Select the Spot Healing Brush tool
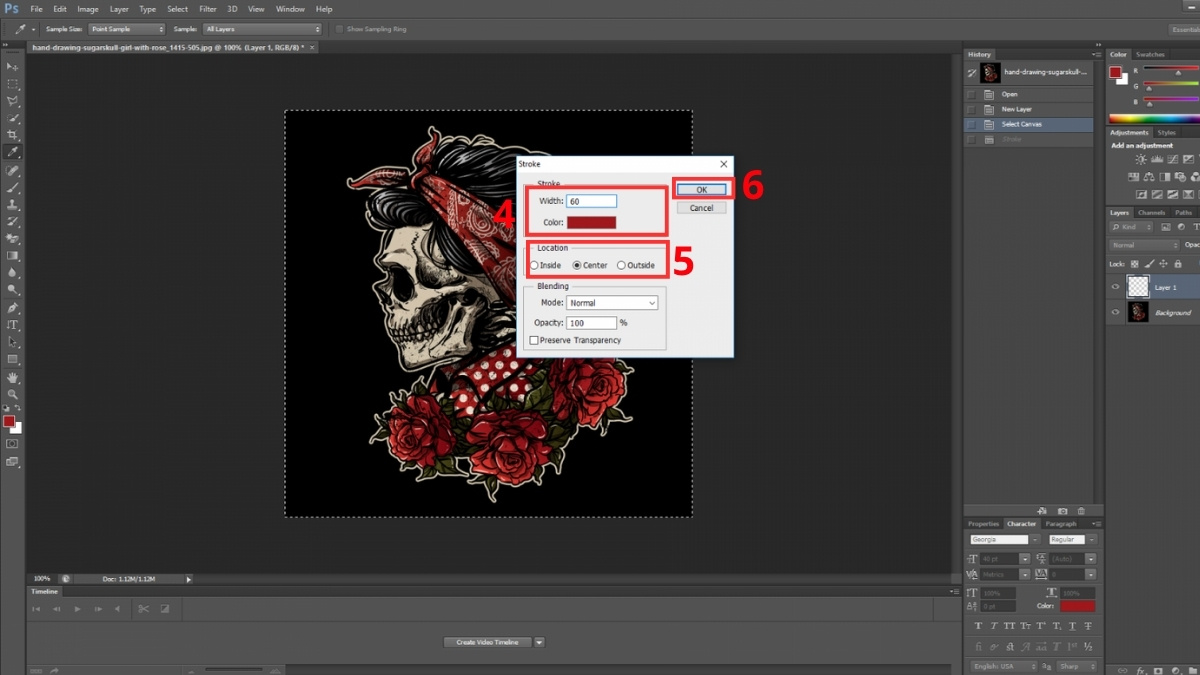Viewport: 1200px width, 675px height. (x=13, y=170)
